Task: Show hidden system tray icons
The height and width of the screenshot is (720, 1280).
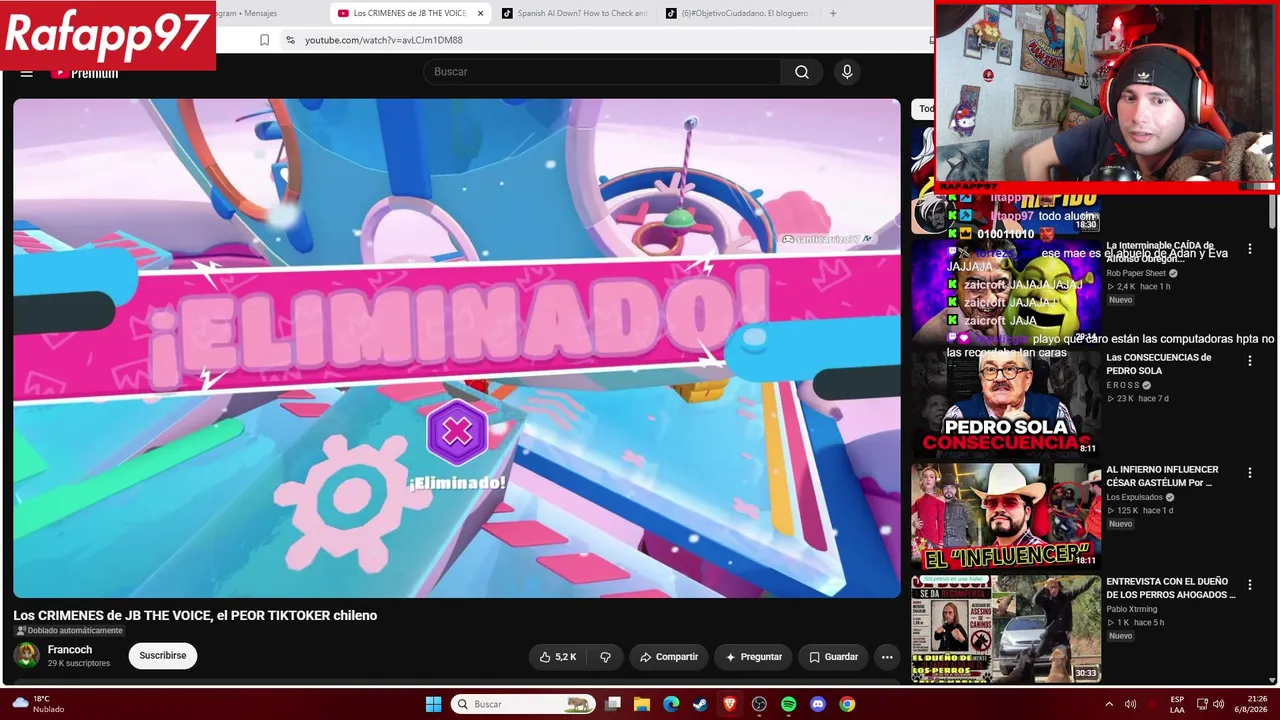Action: [1107, 704]
